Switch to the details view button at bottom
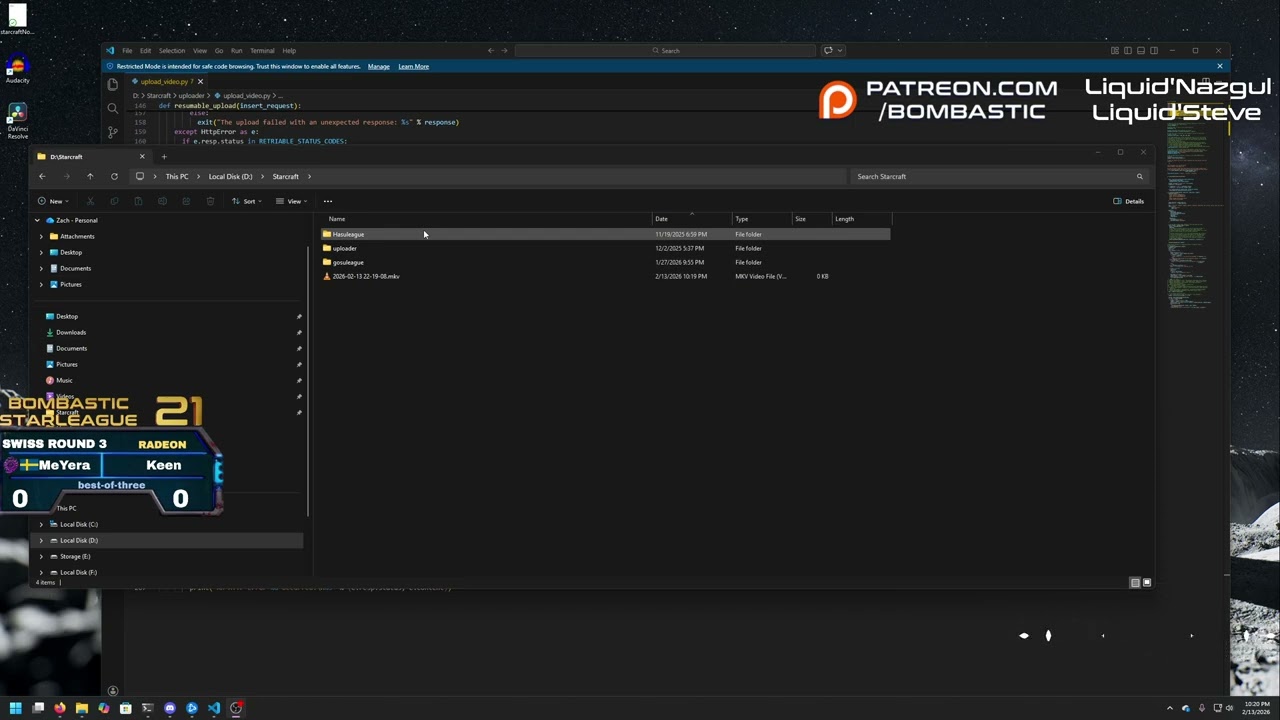1280x720 pixels. [x=1135, y=582]
